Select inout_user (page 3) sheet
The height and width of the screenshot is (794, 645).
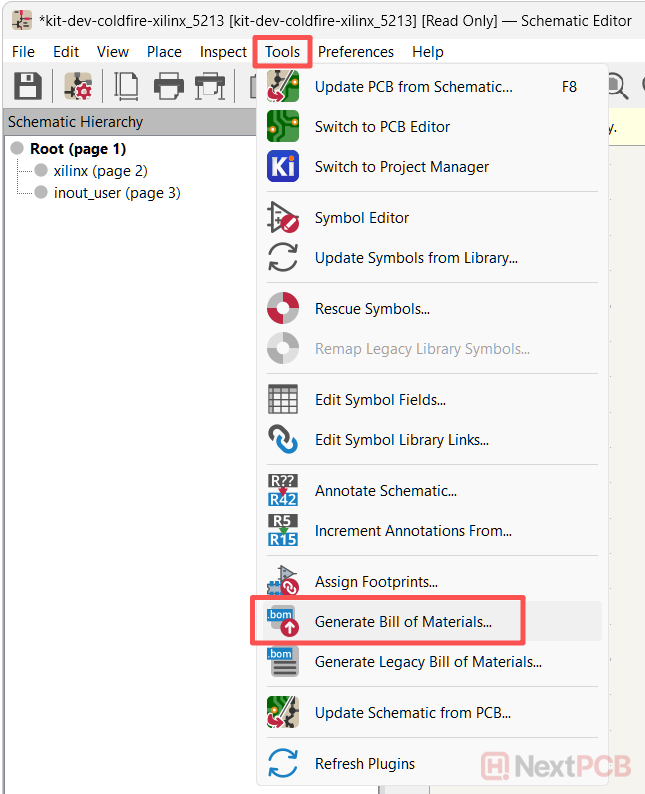click(116, 193)
